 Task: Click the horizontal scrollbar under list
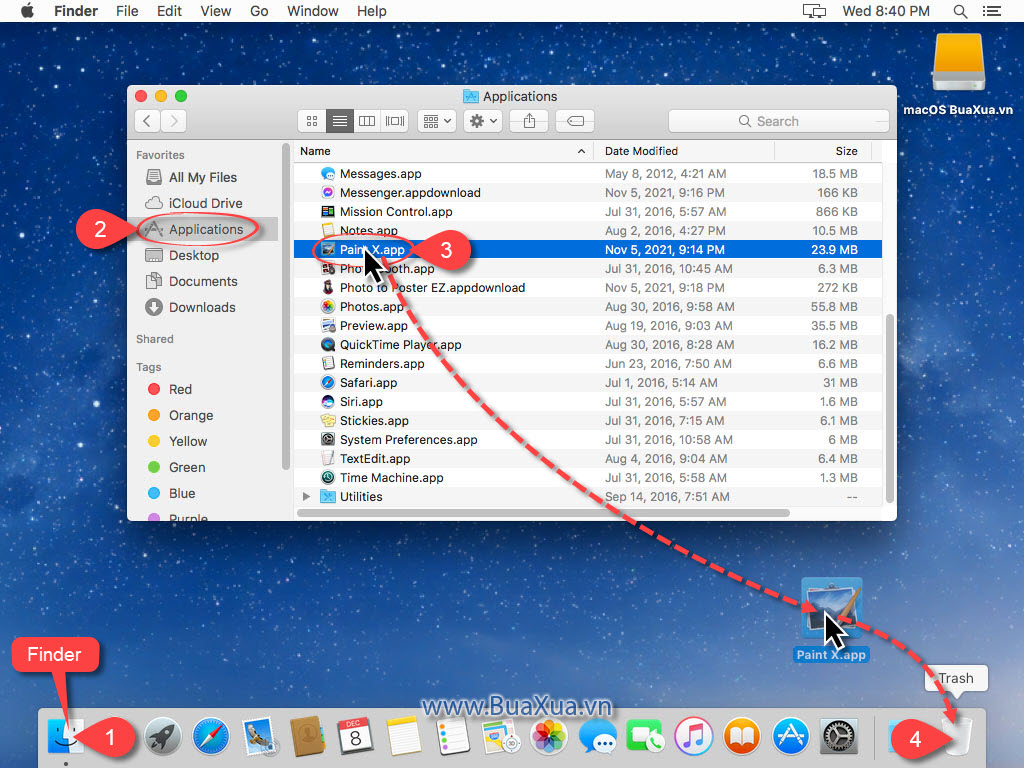click(x=543, y=513)
